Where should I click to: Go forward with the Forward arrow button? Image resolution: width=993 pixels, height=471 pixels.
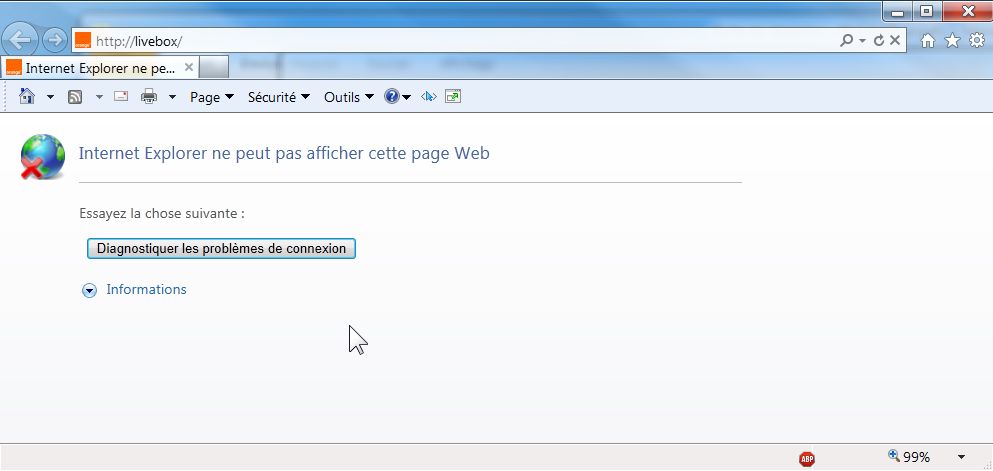(54, 41)
